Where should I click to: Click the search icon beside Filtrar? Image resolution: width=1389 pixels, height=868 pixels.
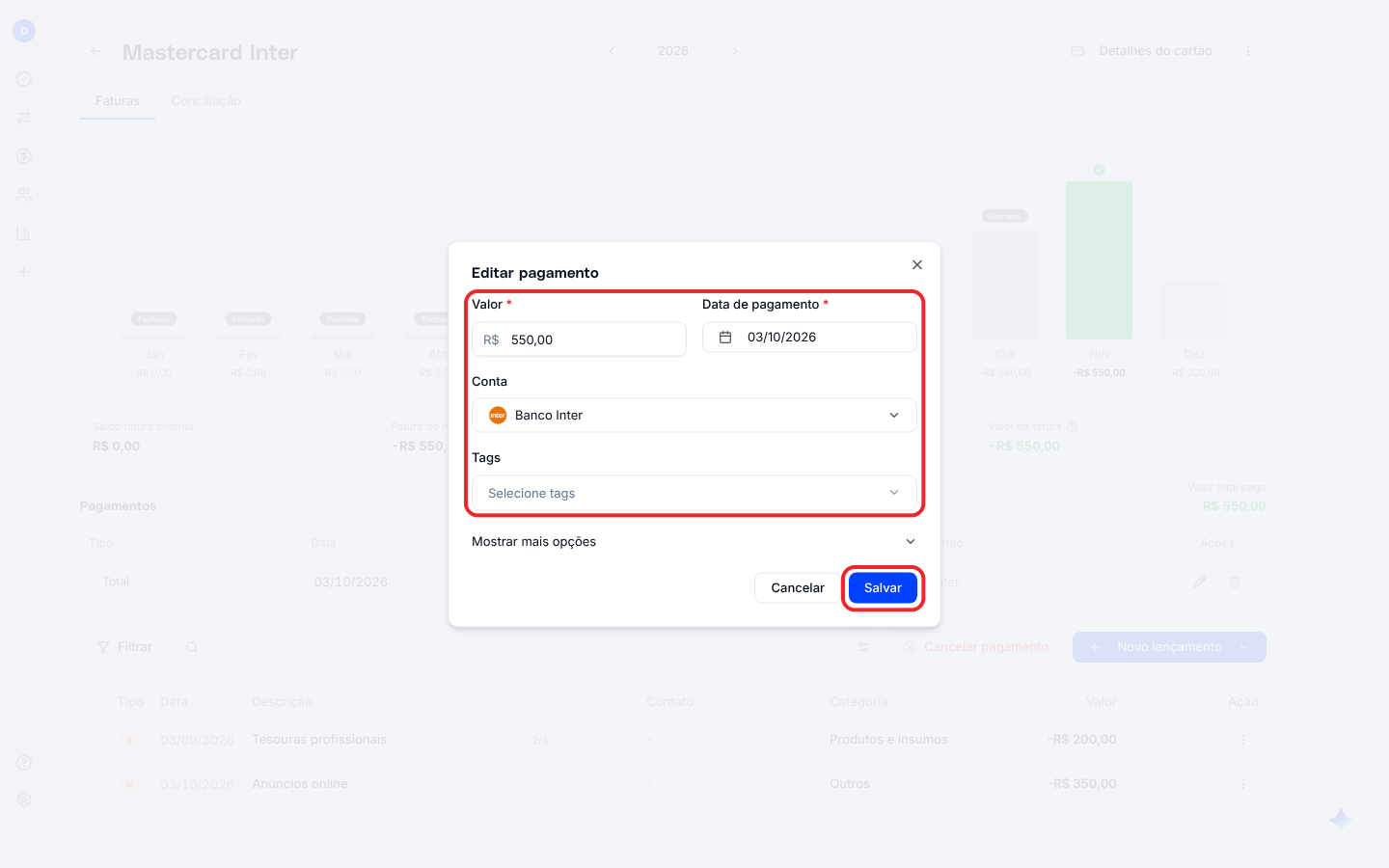pos(192,647)
